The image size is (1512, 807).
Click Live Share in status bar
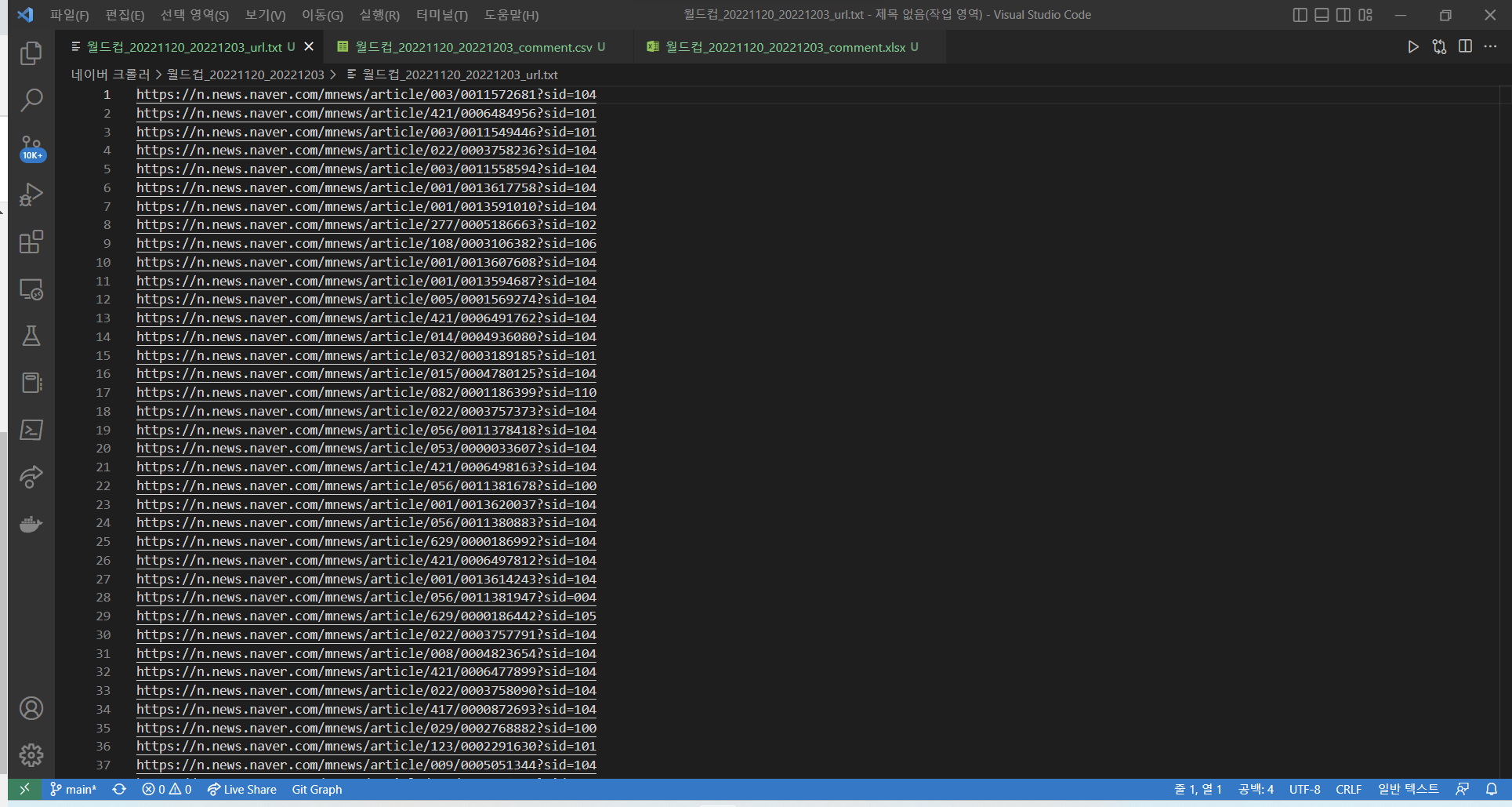[241, 789]
